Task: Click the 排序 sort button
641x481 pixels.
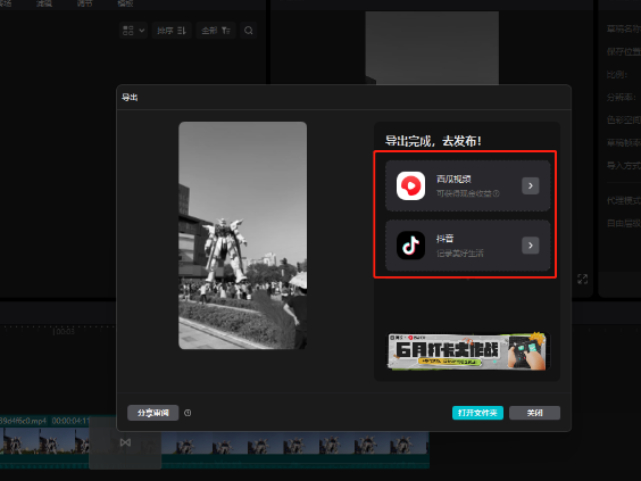Action: (x=172, y=30)
